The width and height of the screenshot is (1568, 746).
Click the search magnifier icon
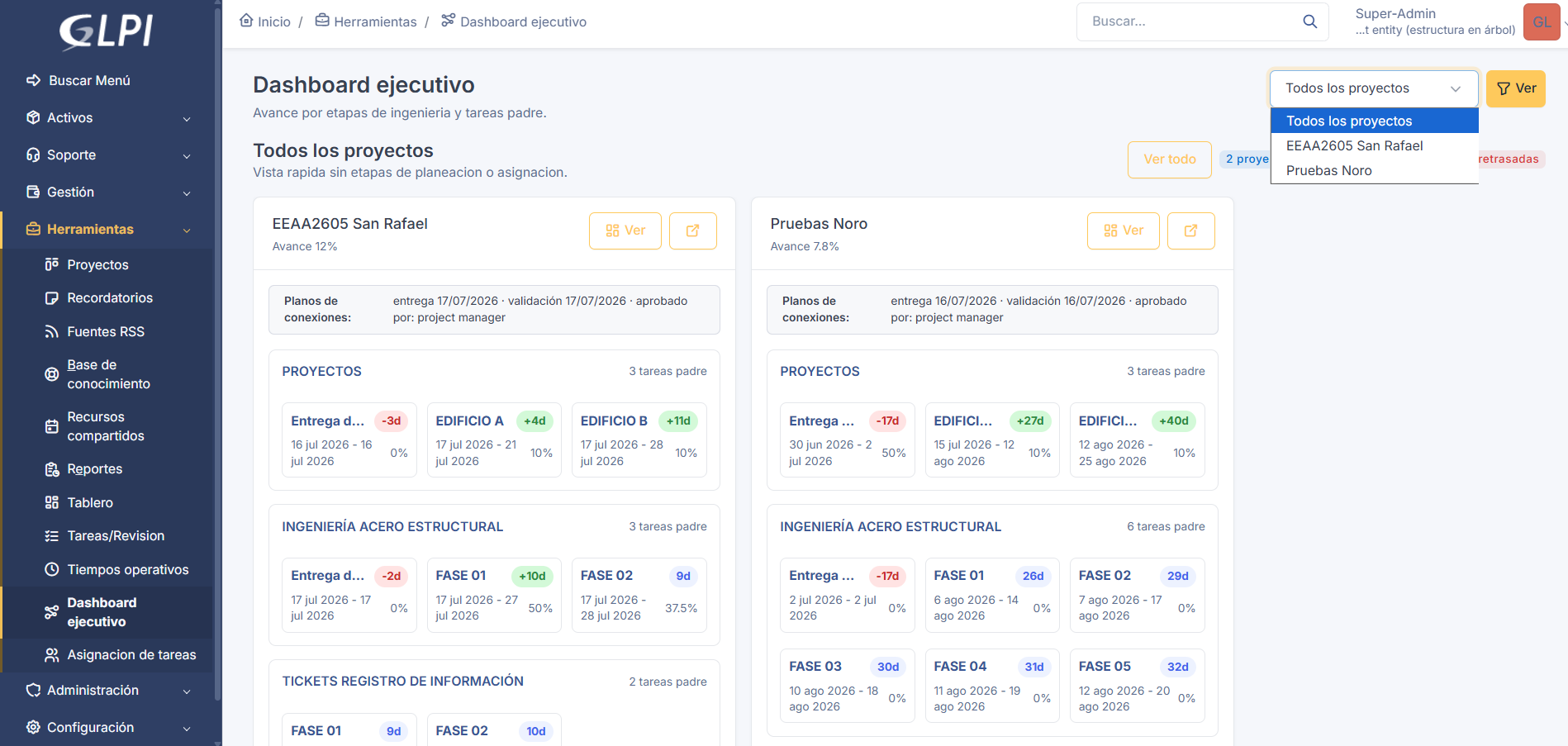point(1309,21)
